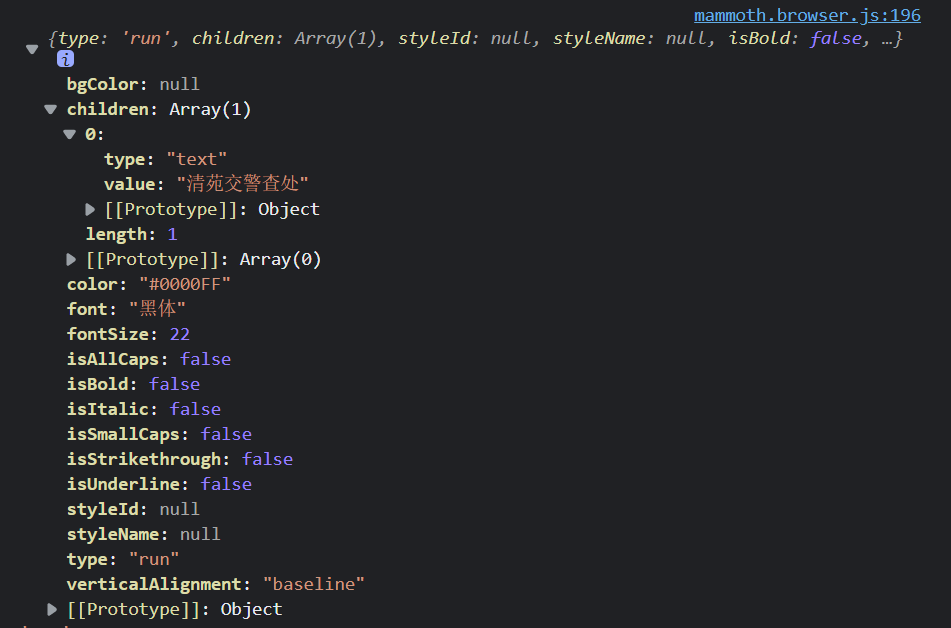Select the styleId: null property row

click(x=133, y=509)
